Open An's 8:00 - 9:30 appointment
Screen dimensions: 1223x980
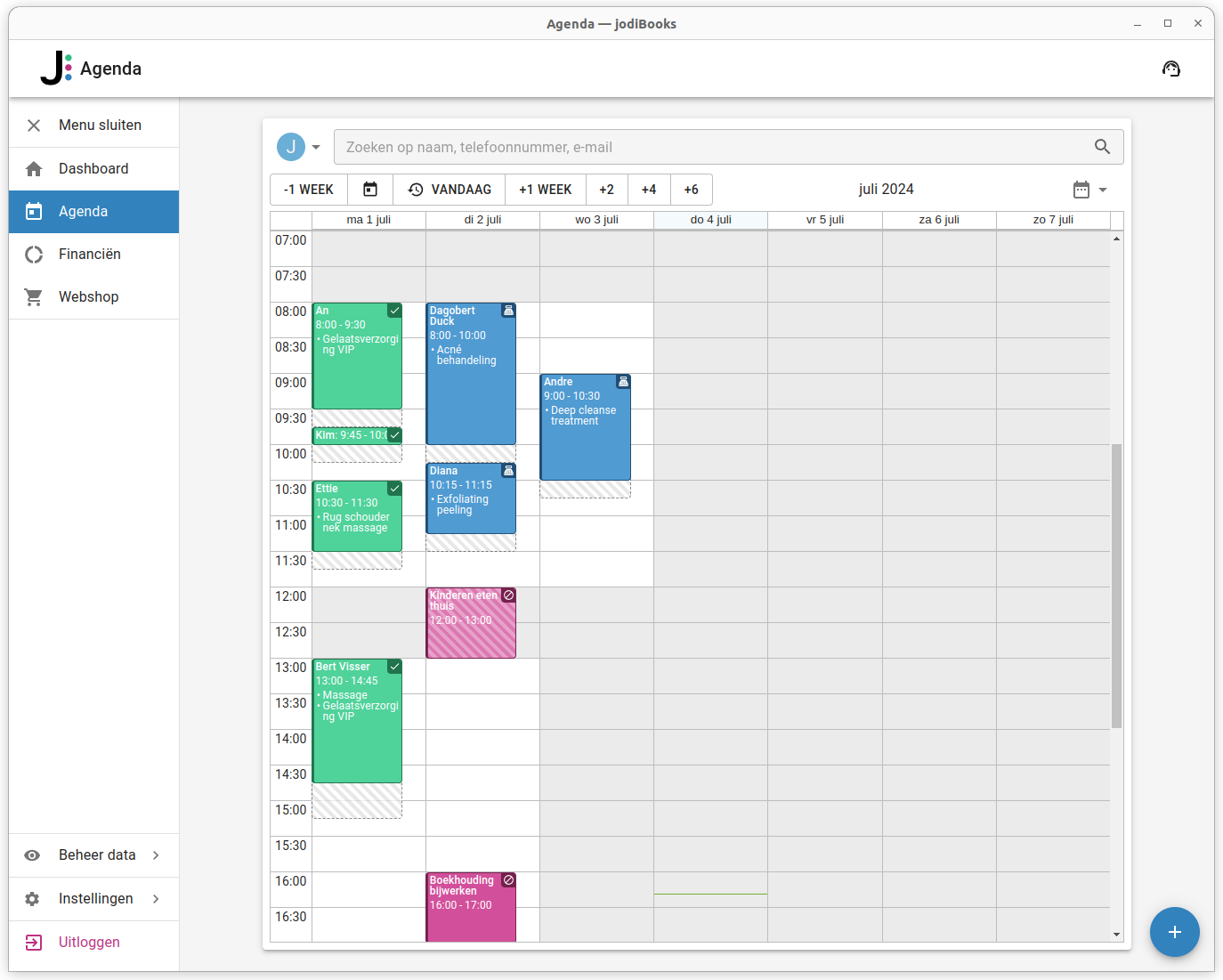coord(357,356)
